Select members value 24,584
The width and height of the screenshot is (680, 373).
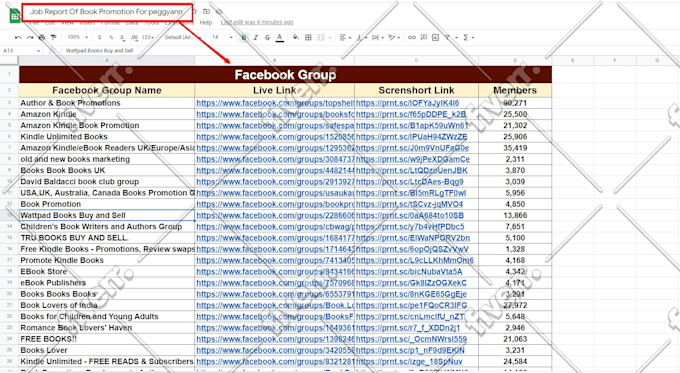[515, 362]
